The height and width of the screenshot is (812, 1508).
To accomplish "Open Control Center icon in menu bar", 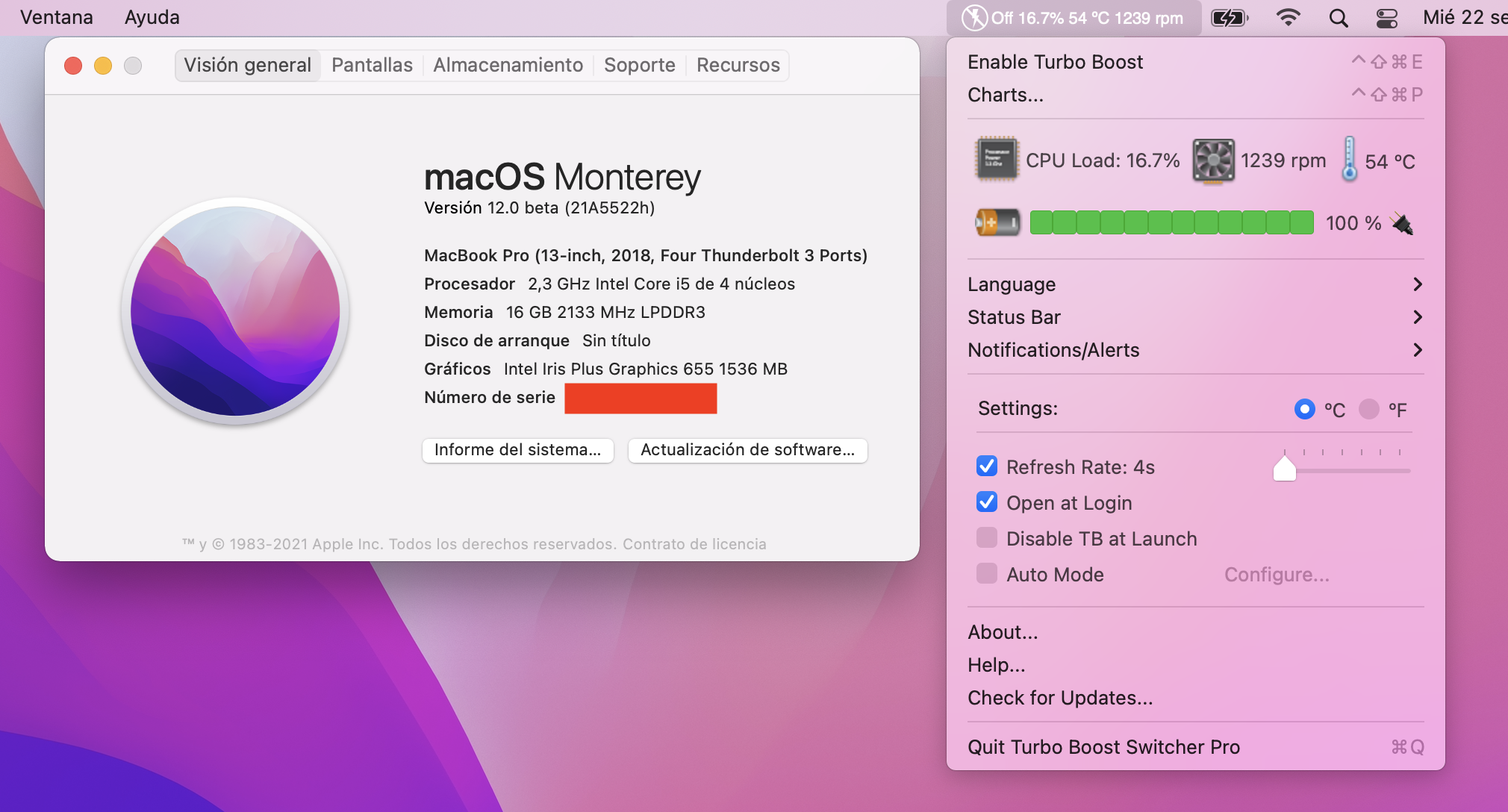I will tap(1387, 18).
